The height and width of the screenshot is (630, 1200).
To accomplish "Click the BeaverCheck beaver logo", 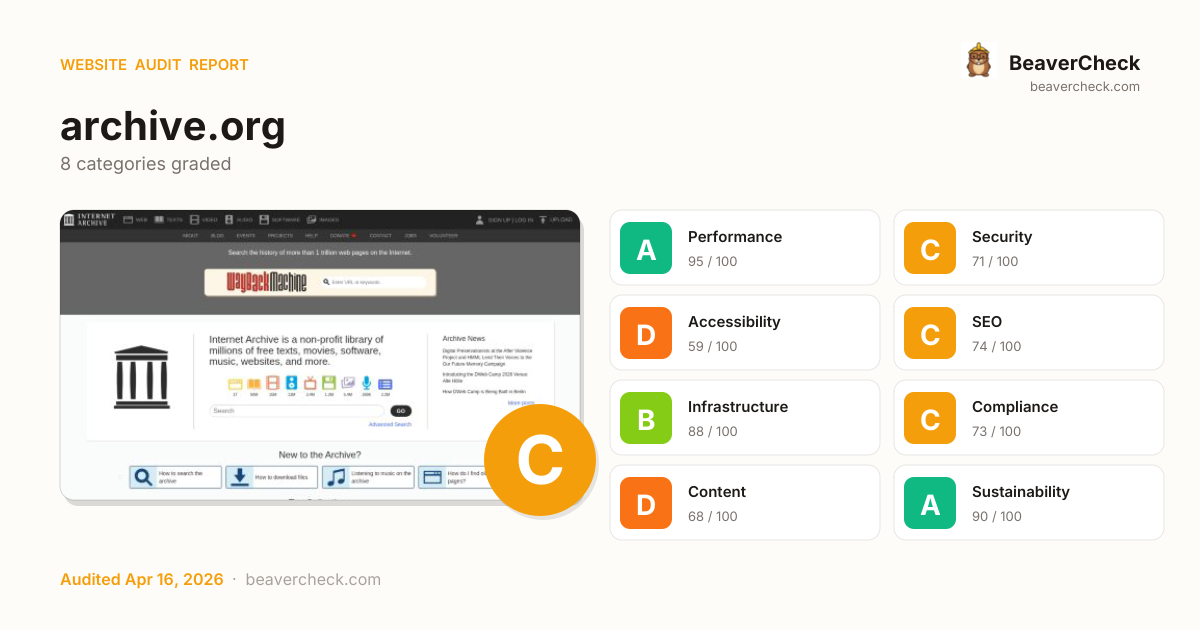I will click(978, 61).
